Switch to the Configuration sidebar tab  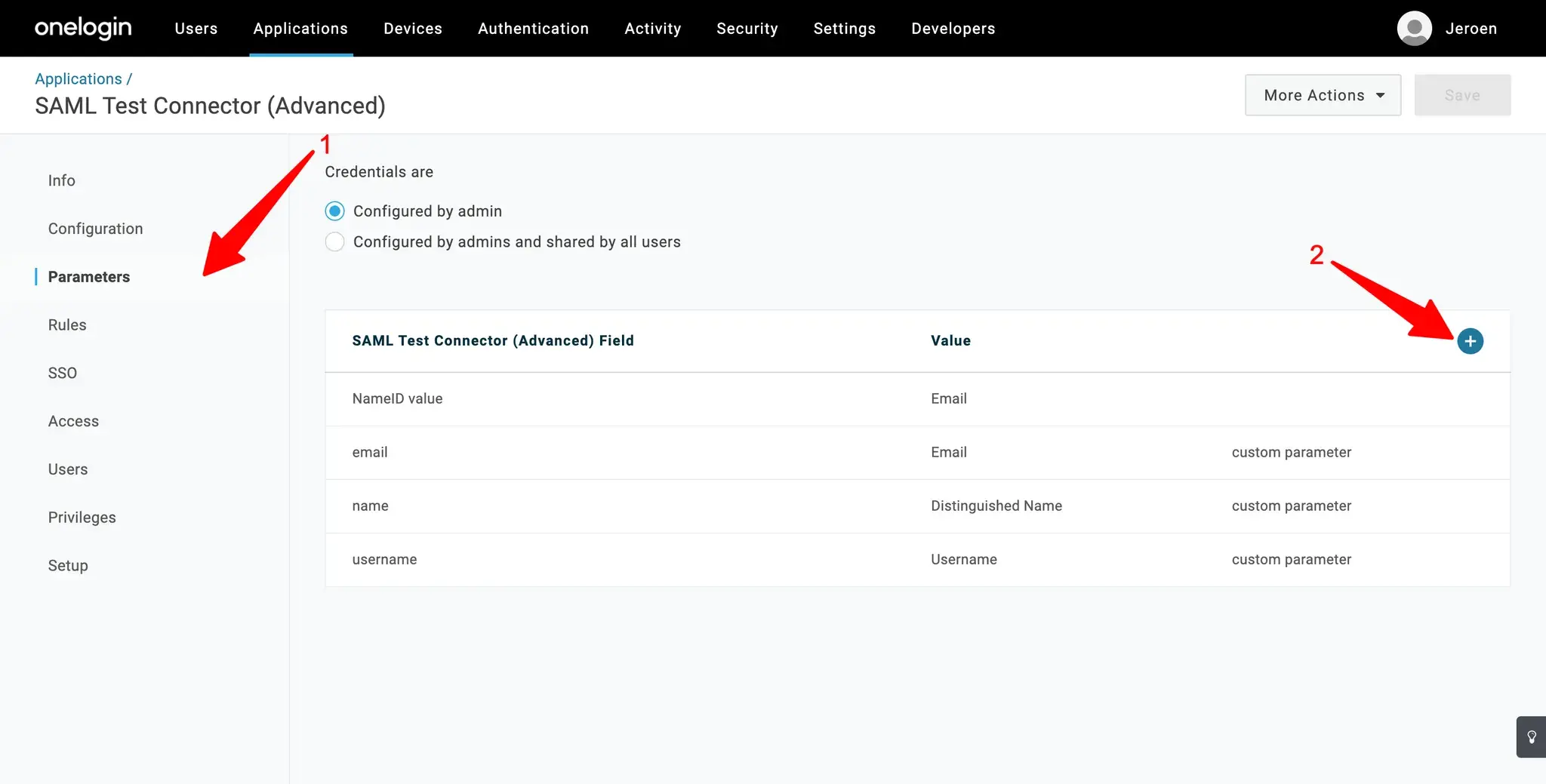pos(96,229)
